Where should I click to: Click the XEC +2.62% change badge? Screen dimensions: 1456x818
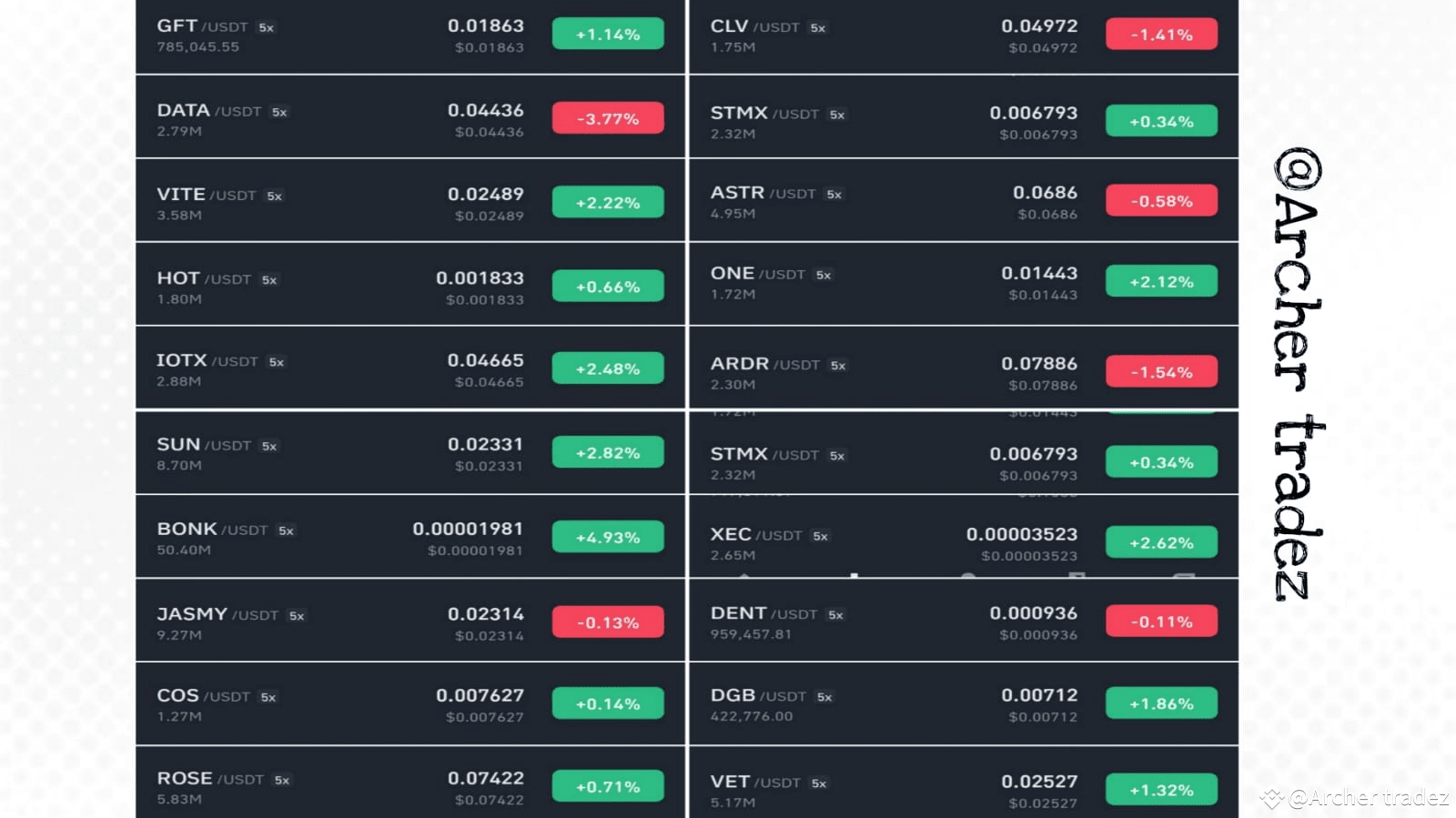click(x=1161, y=542)
